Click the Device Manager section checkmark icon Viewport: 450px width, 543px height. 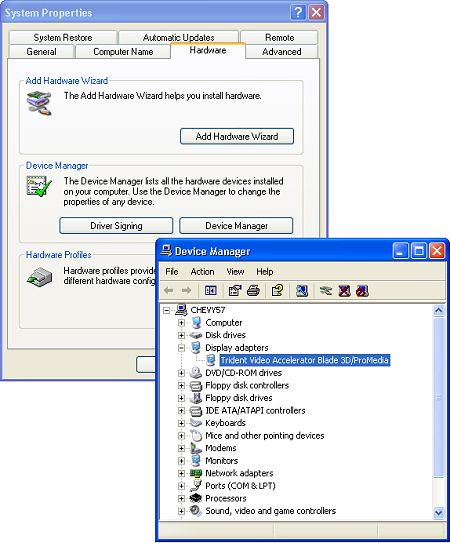pyautogui.click(x=39, y=186)
